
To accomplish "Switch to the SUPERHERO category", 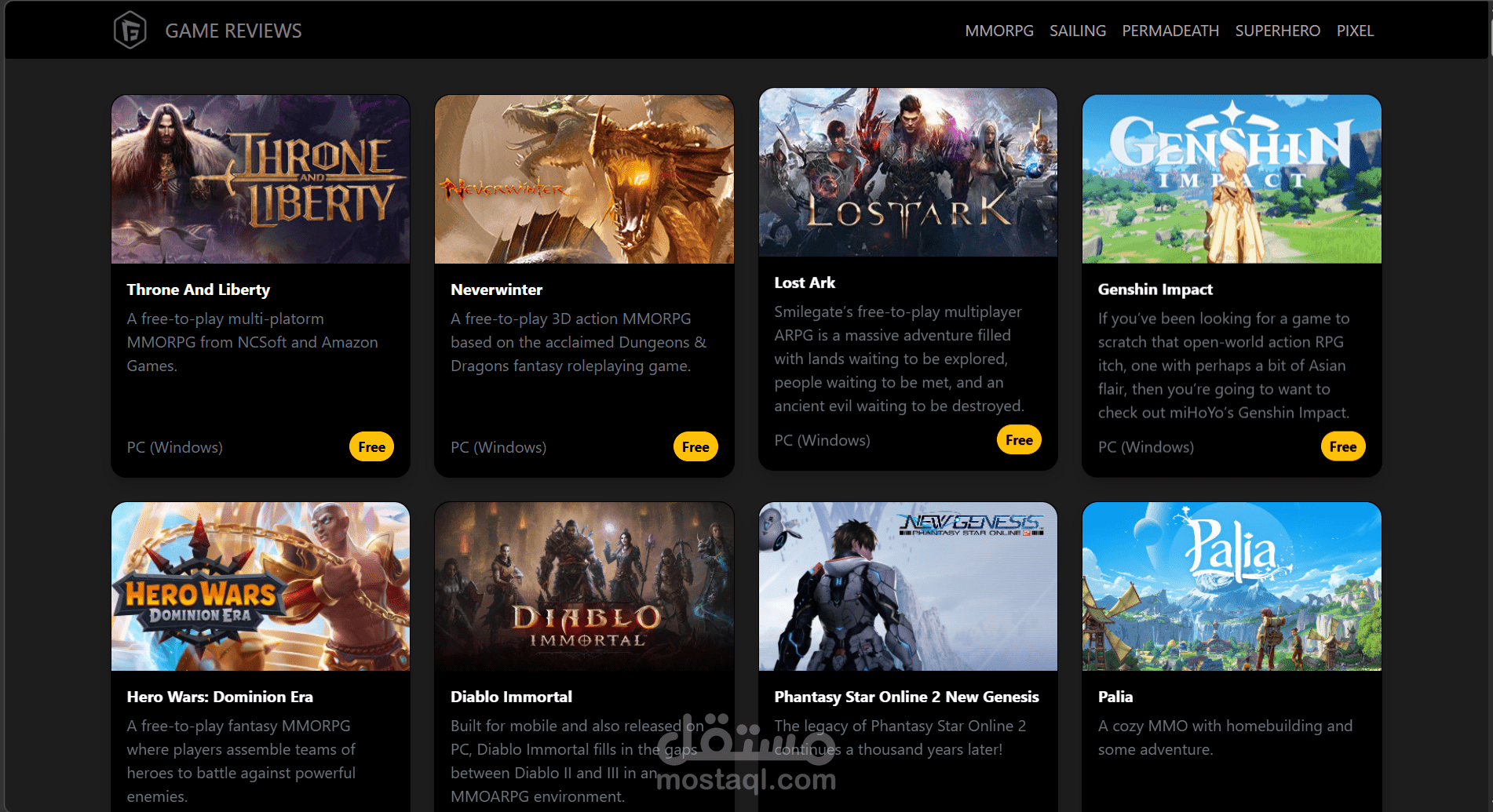I will (1278, 31).
